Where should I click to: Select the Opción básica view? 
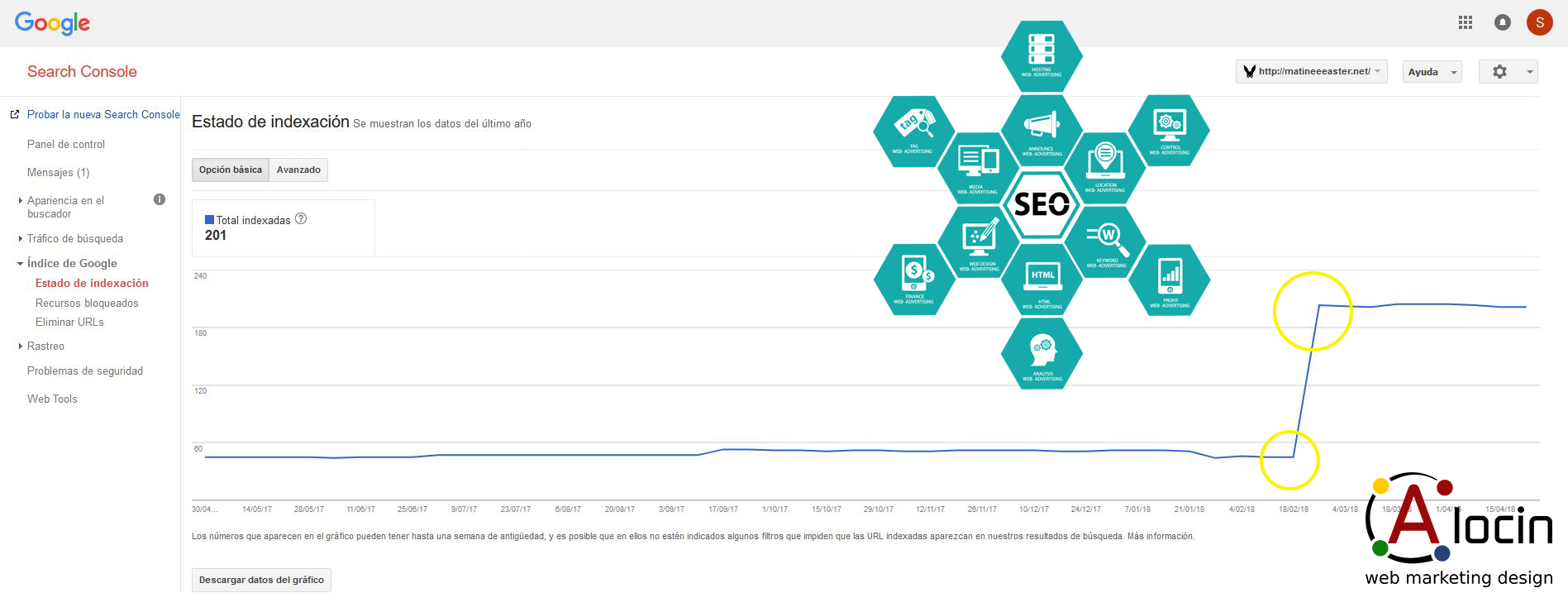[x=231, y=170]
